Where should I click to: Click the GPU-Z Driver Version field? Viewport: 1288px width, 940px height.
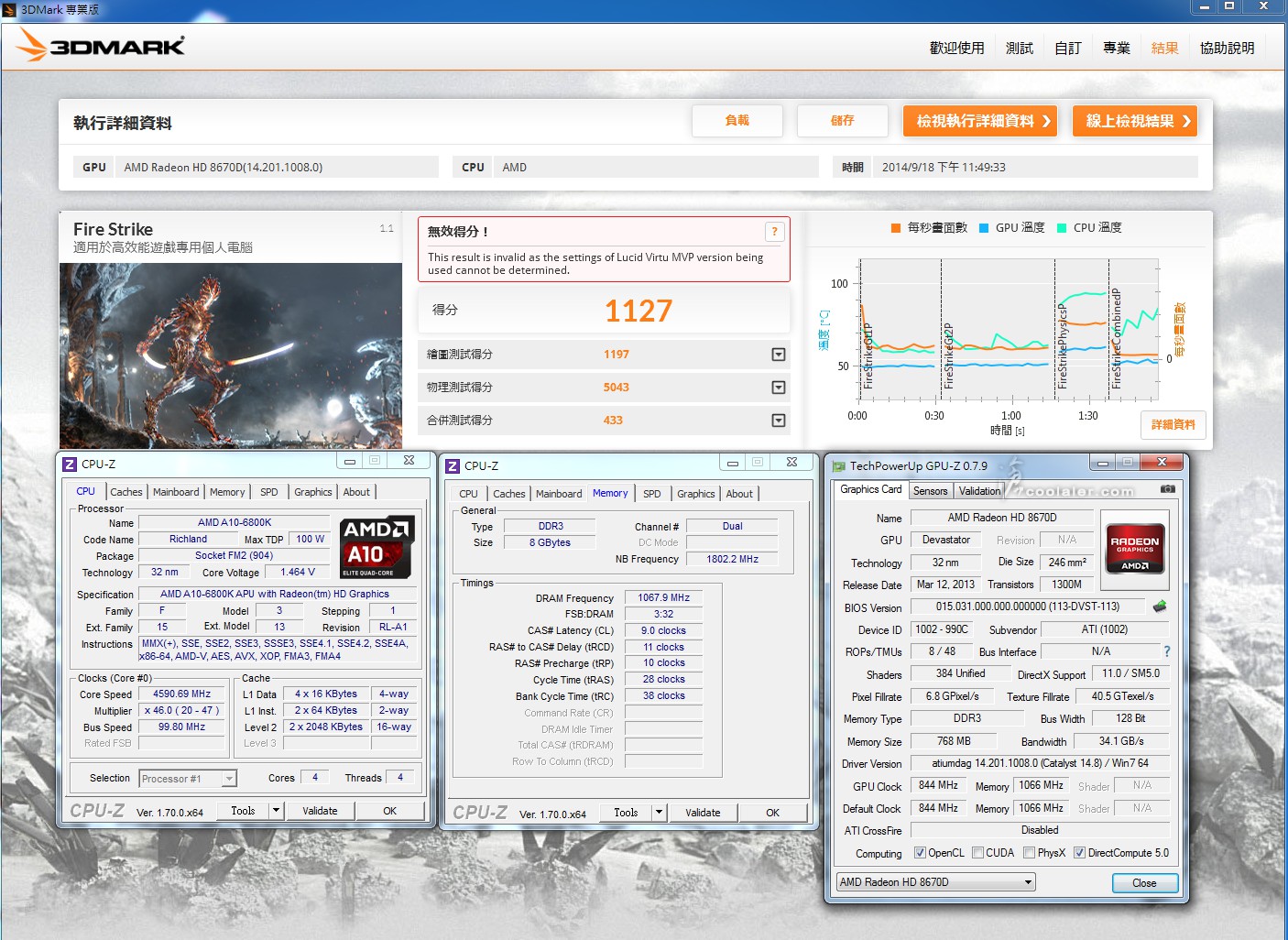click(x=1040, y=763)
